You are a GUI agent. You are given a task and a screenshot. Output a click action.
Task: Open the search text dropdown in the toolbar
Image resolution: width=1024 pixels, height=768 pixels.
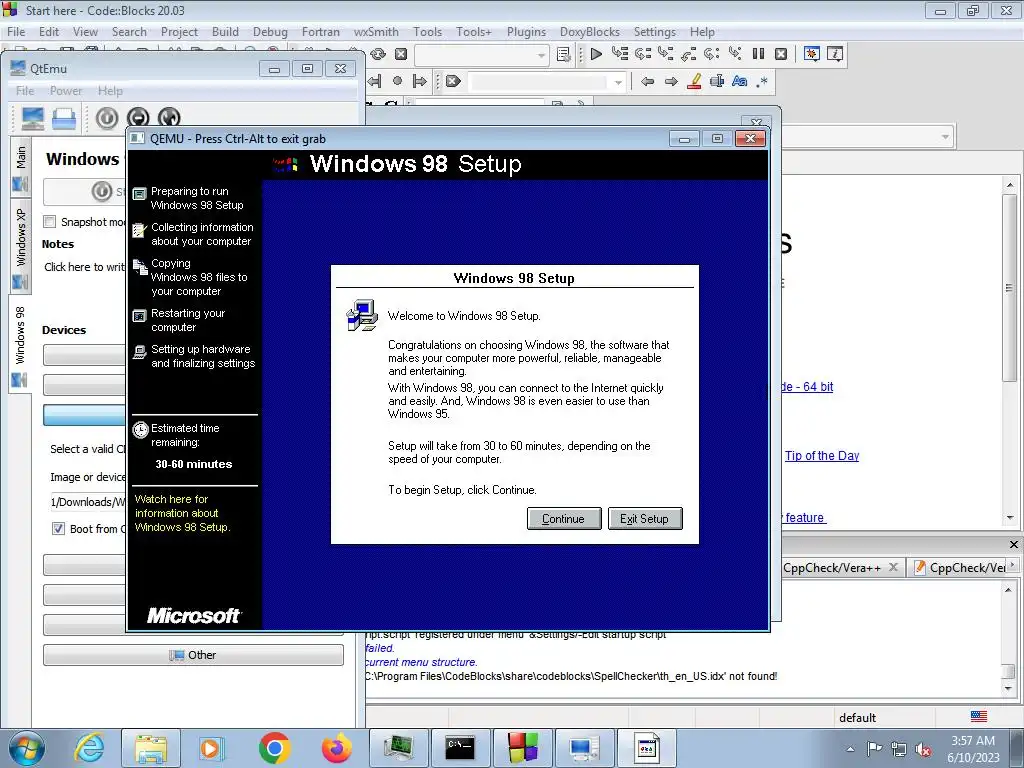[618, 82]
